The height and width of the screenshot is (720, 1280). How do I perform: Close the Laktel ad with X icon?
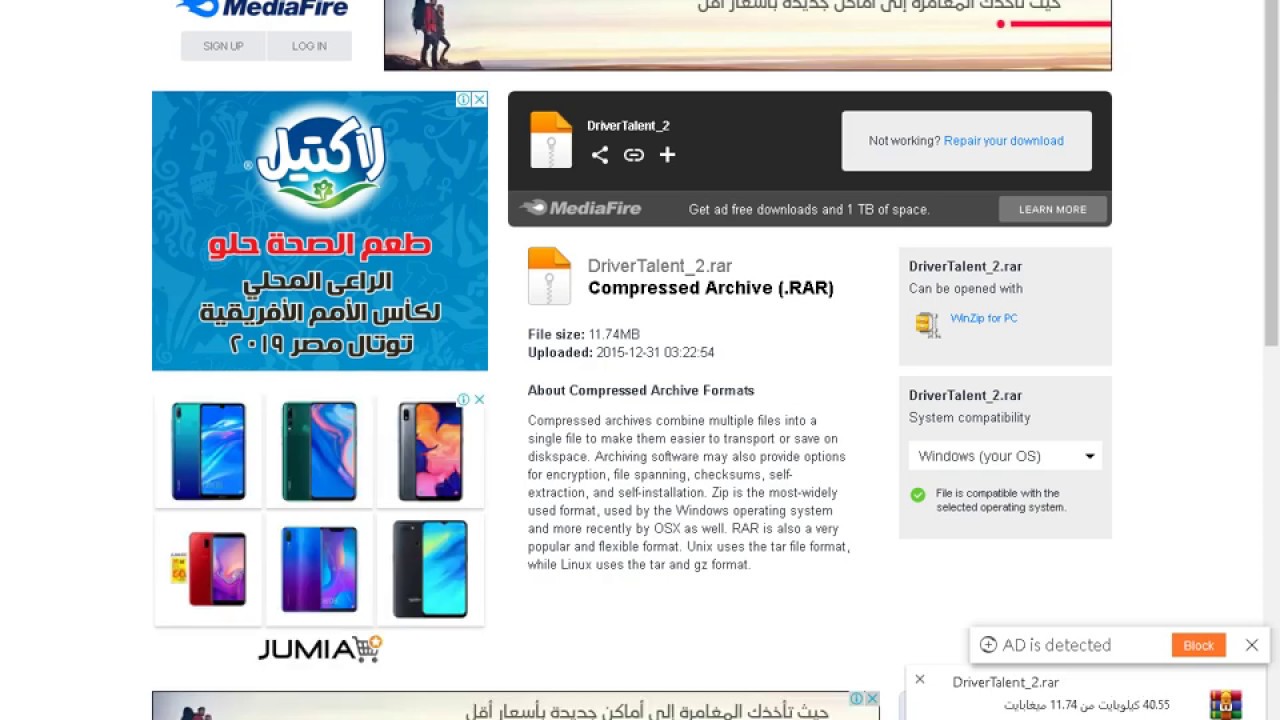[x=480, y=99]
